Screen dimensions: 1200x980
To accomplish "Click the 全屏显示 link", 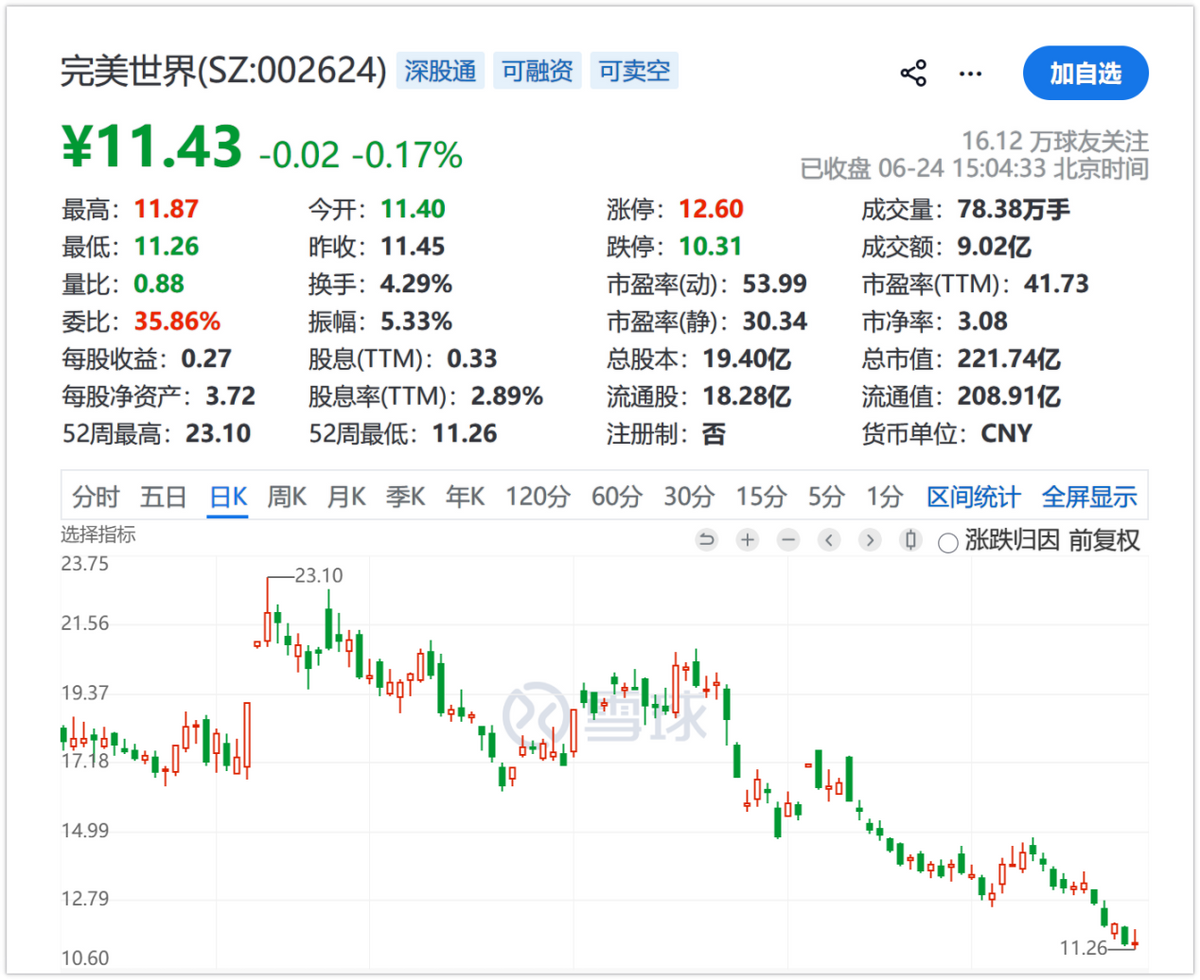I will (1090, 496).
